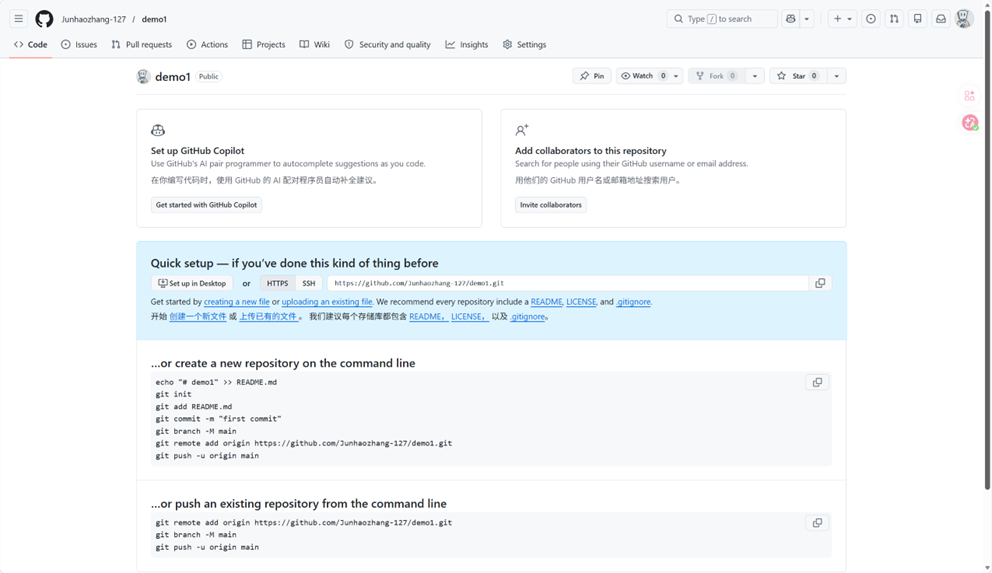Viewport: 992px width, 573px height.
Task: Open the Copilot dropdown arrow in header
Action: 807,19
